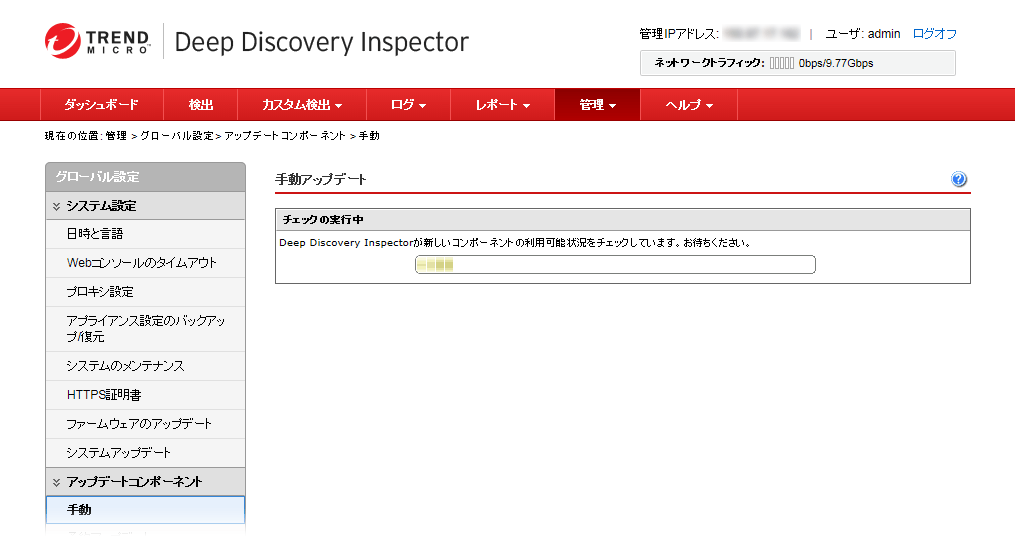Screen dimensions: 1015x536
Task: Open アプライアンス設定のバックアップ/復元 page
Action: [x=146, y=329]
